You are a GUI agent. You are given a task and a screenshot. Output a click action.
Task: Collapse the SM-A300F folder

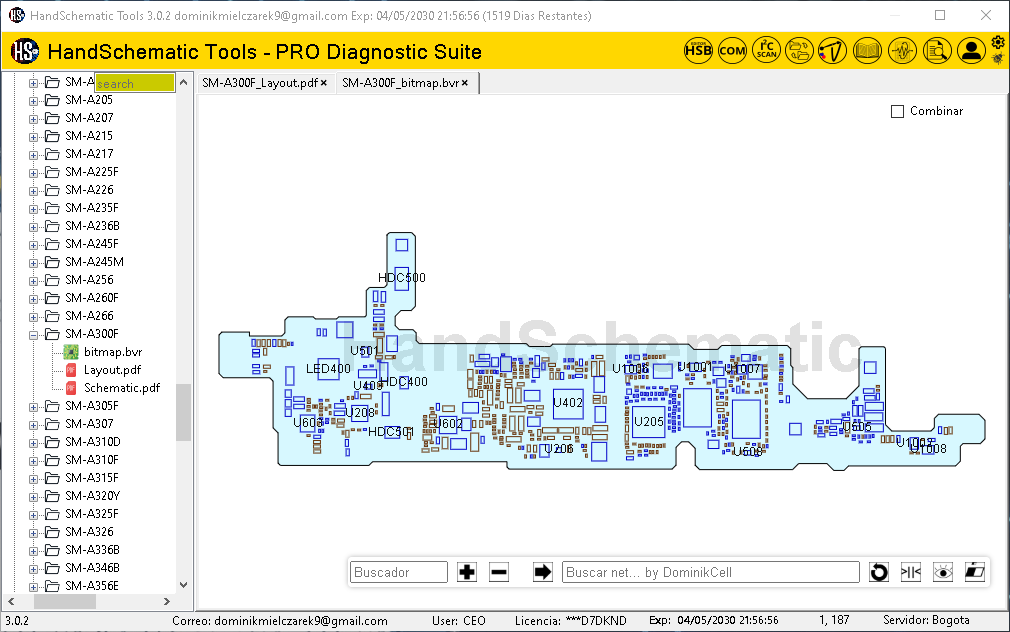tap(33, 335)
